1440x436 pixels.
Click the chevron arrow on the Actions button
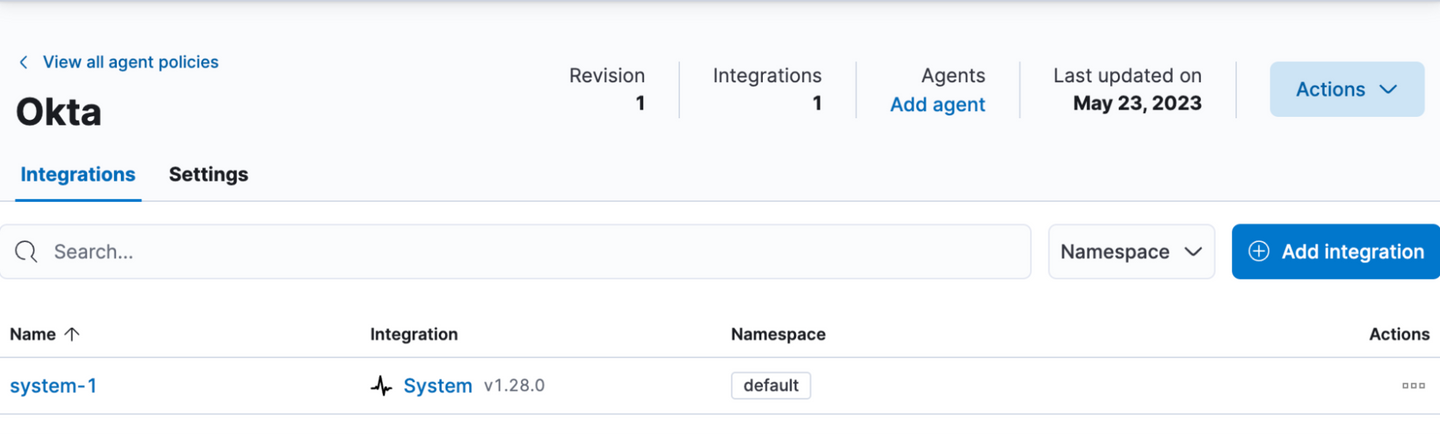point(1388,89)
